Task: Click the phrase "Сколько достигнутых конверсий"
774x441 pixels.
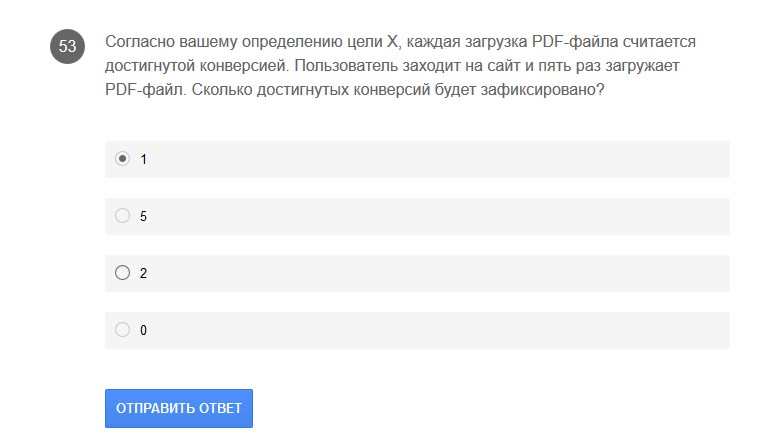Action: click(311, 90)
